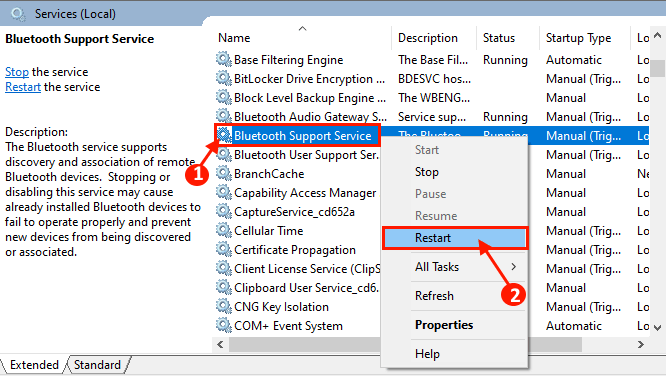Select the BranchCache service gear icon
The width and height of the screenshot is (666, 376).
tap(223, 173)
